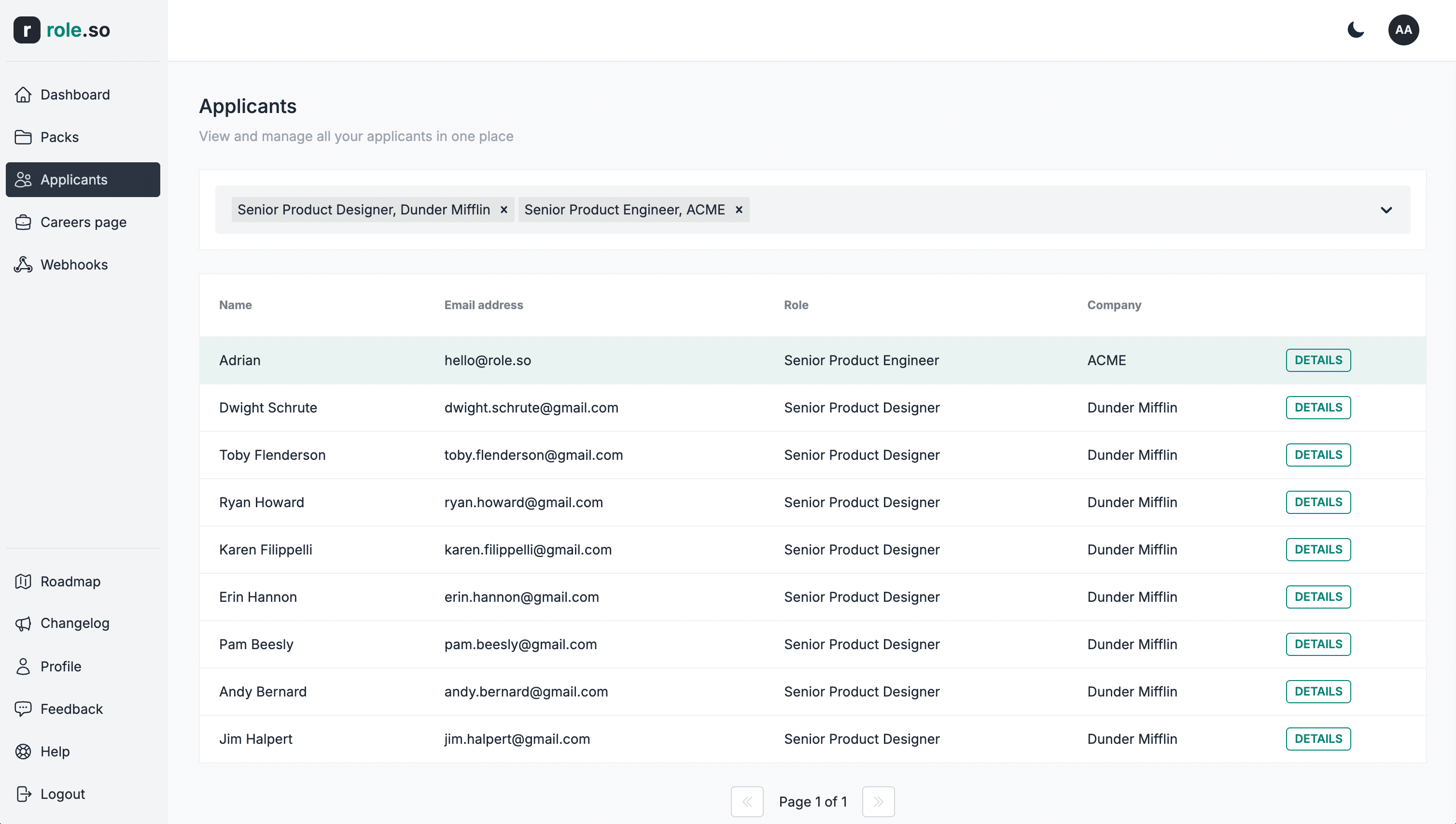Image resolution: width=1456 pixels, height=824 pixels.
Task: Go to the previous applicants page
Action: point(747,801)
